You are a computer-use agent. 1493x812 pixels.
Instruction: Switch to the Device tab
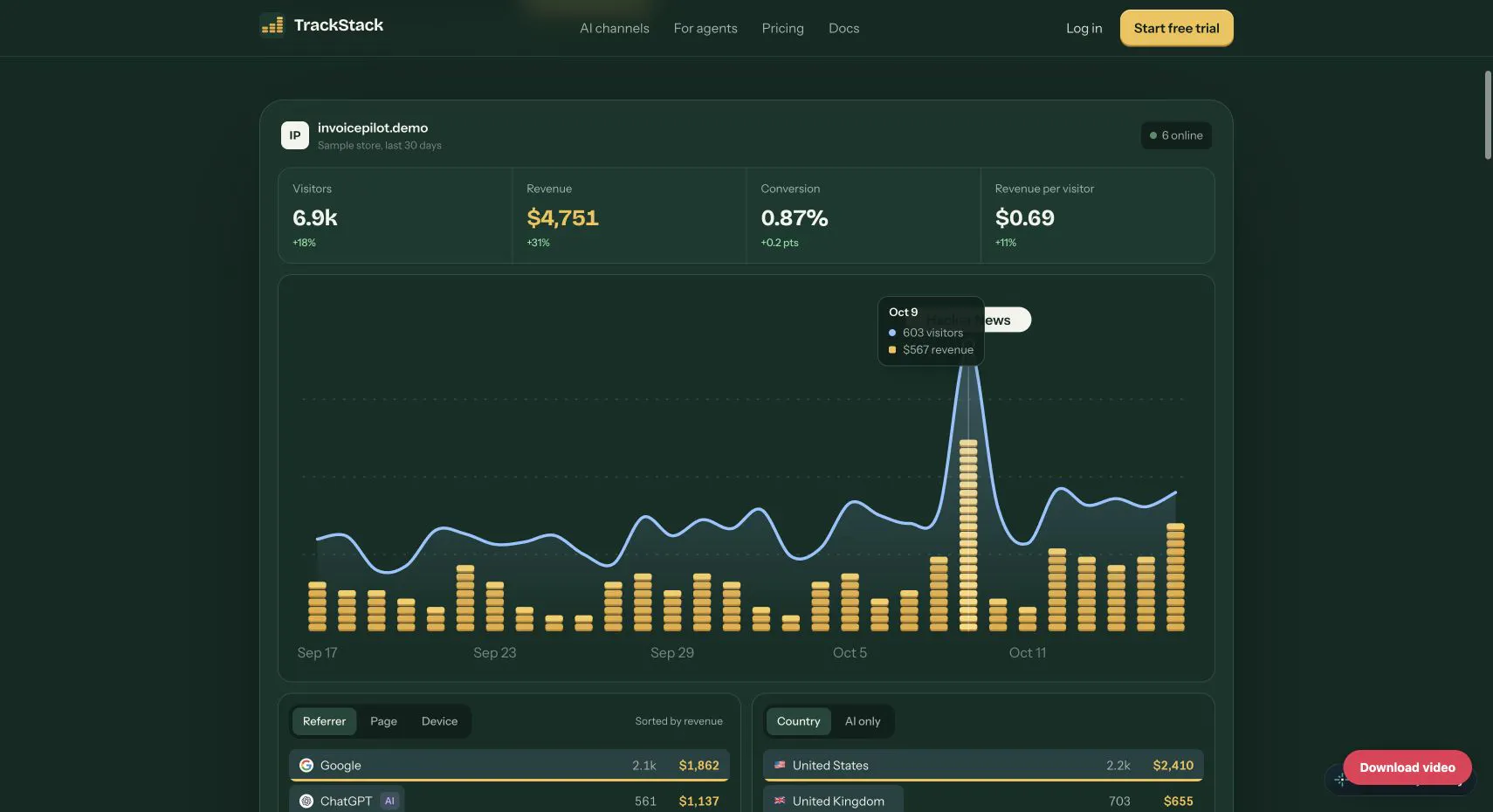(439, 721)
